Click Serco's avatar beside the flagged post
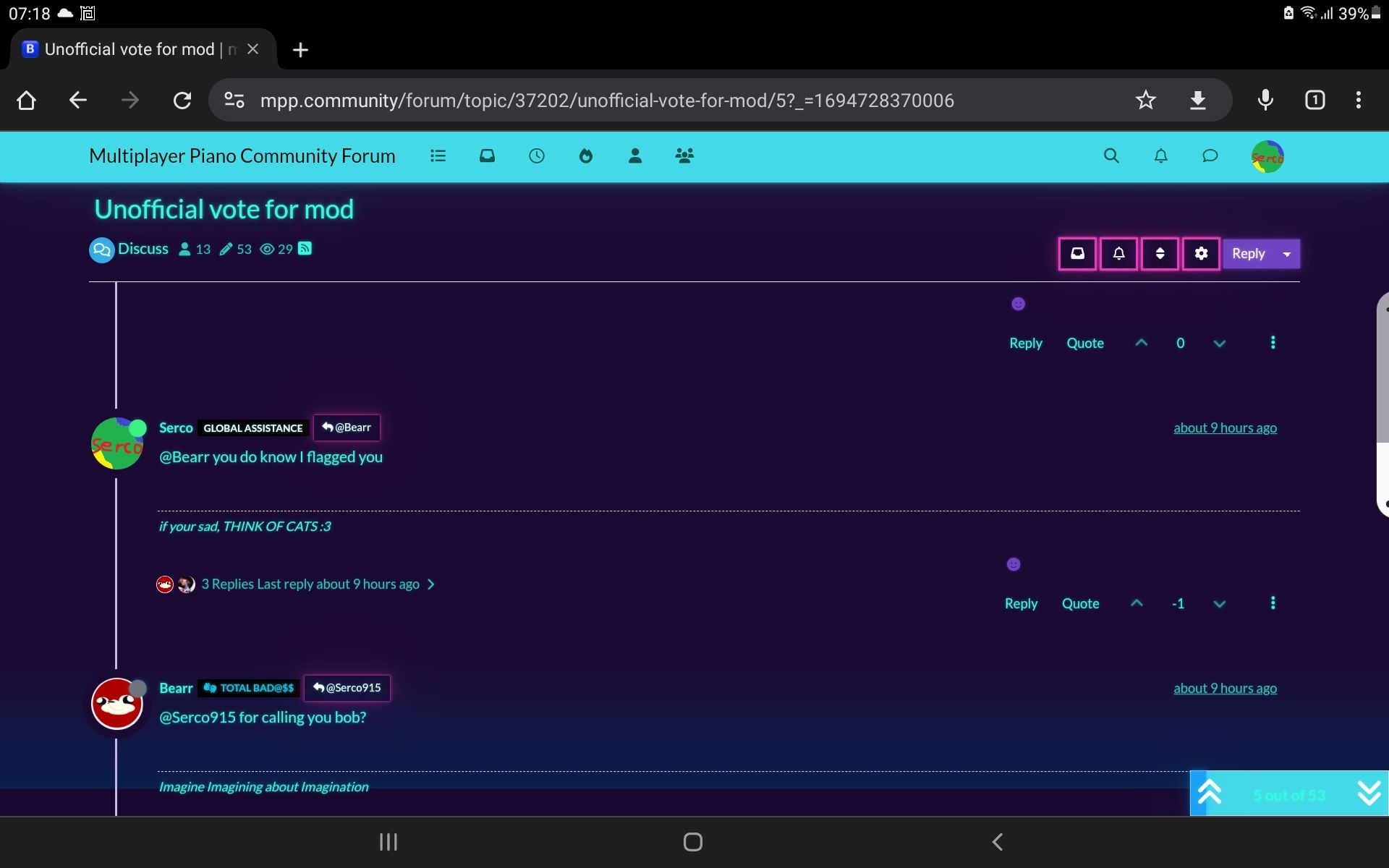The image size is (1389, 868). (117, 443)
